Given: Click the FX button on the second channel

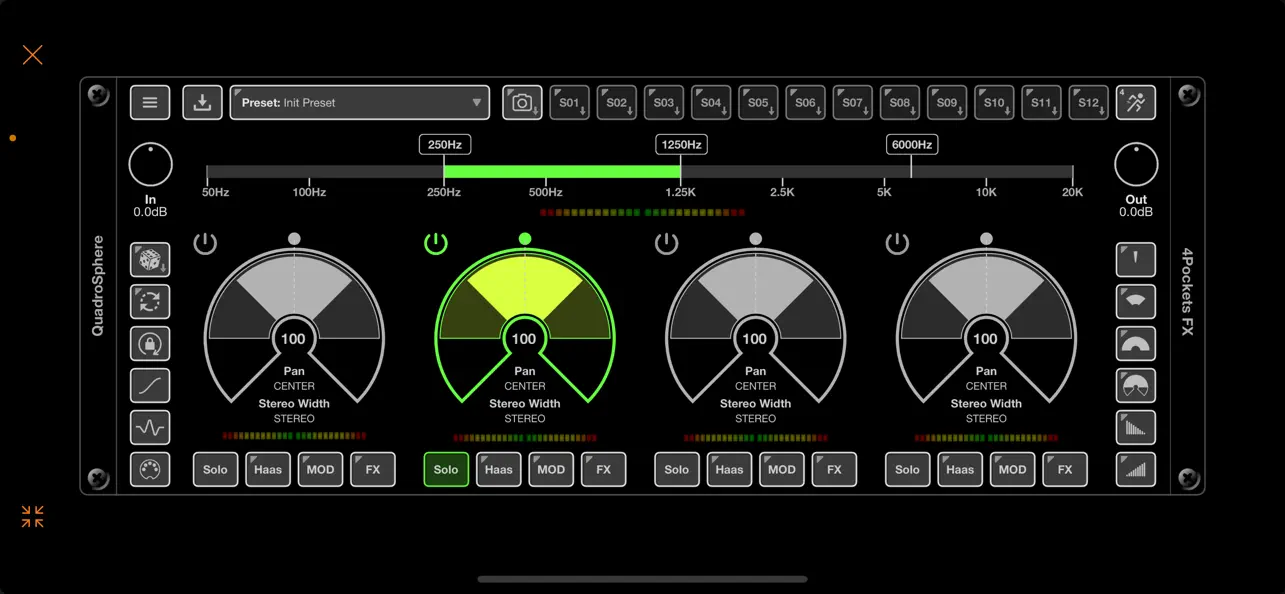Looking at the screenshot, I should (604, 469).
